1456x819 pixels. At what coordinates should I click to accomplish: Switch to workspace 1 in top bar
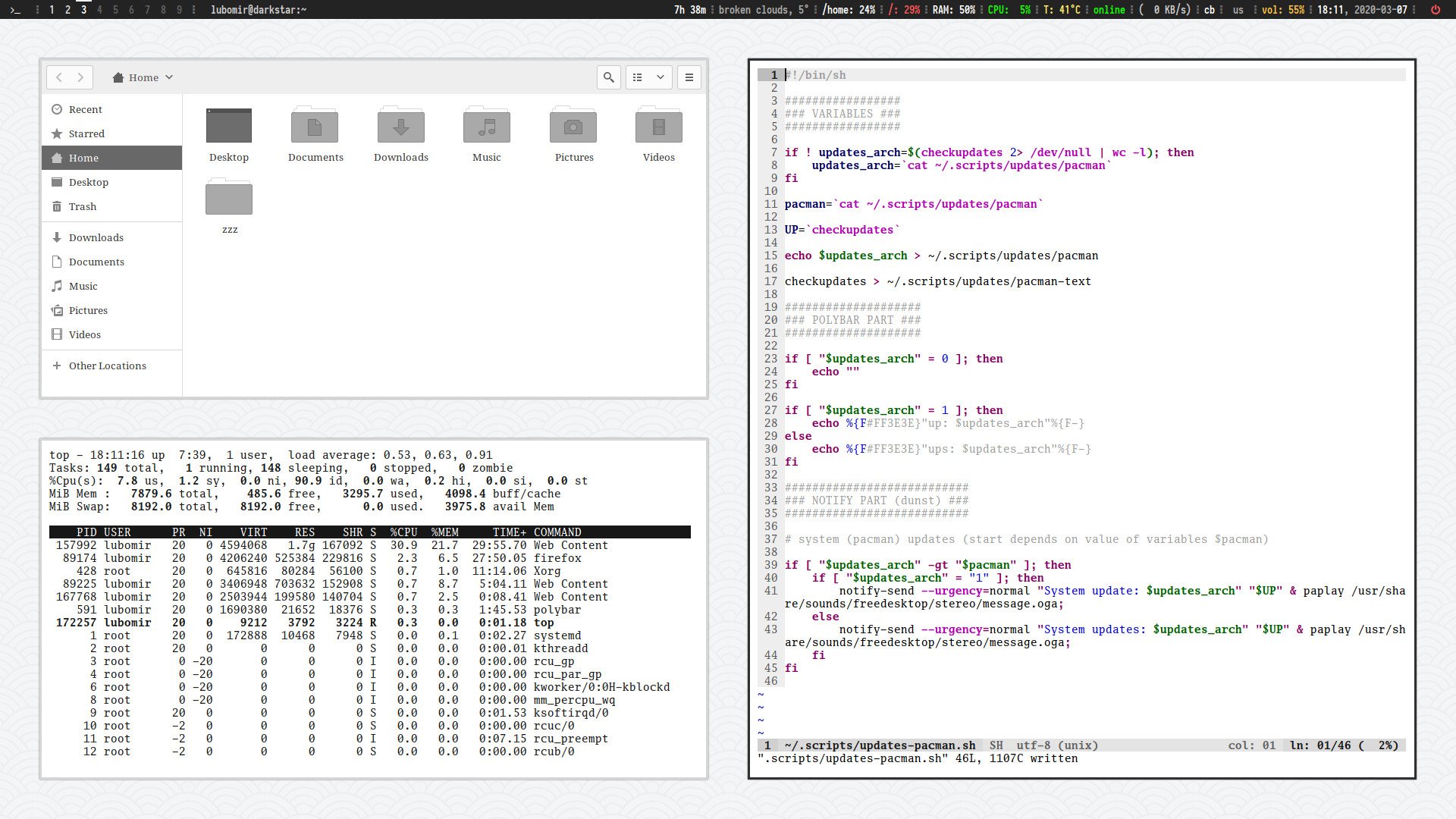click(x=52, y=10)
